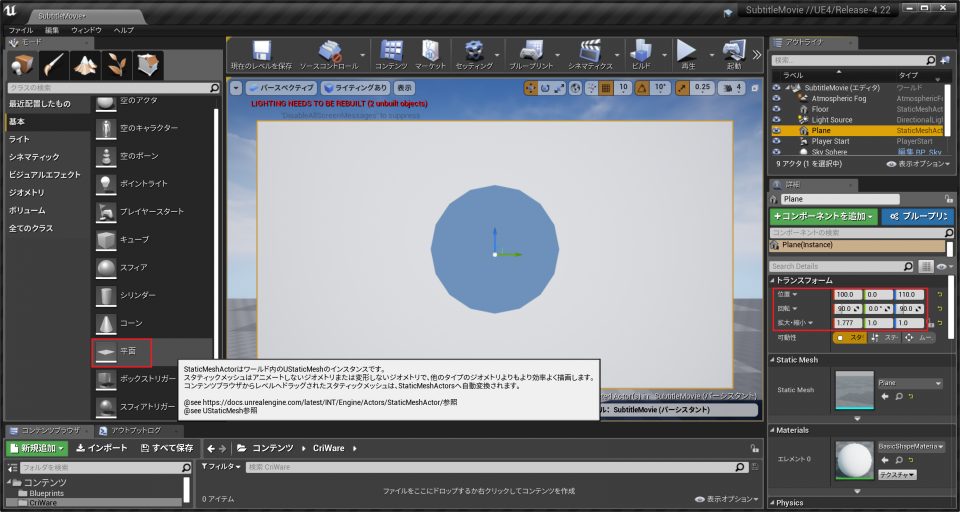
Task: Activate the Foliage mode leaf icon
Action: 116,65
